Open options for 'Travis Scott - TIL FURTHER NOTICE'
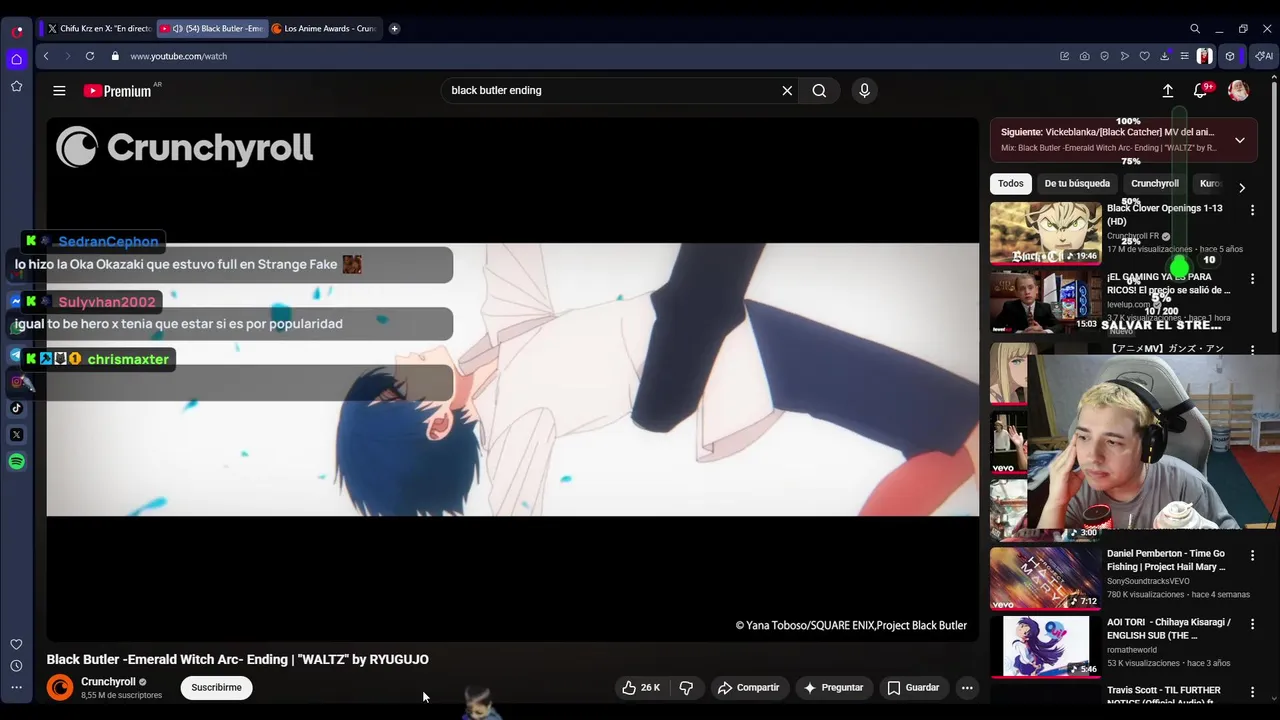1280x720 pixels. (1252, 692)
